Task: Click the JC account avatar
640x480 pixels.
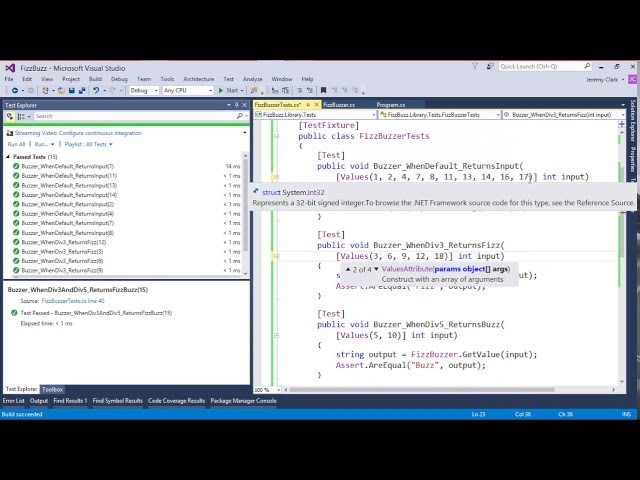Action: click(x=633, y=79)
